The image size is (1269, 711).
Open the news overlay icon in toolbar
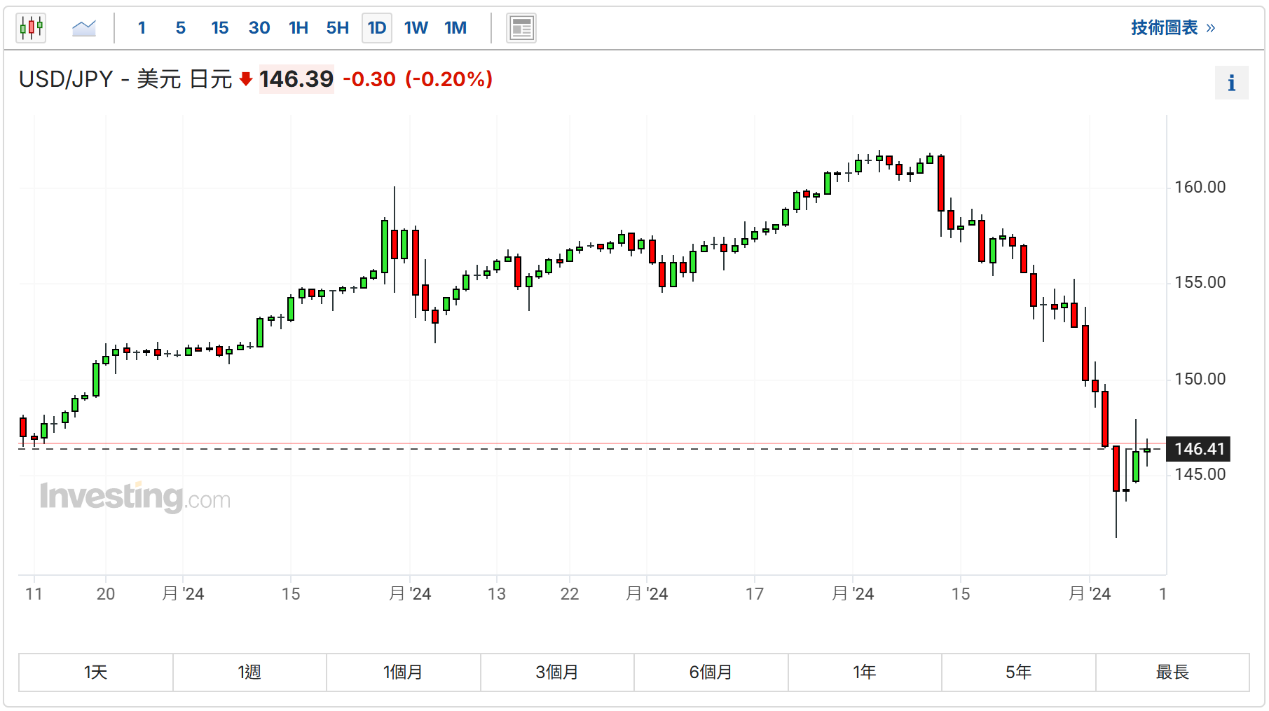click(x=521, y=28)
